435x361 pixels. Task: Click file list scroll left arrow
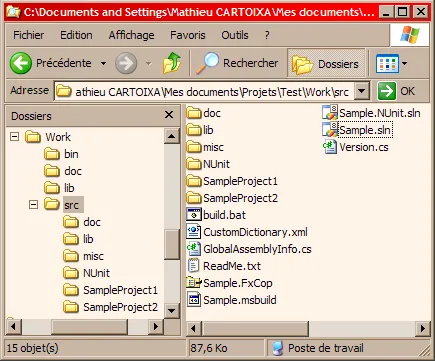(x=194, y=329)
